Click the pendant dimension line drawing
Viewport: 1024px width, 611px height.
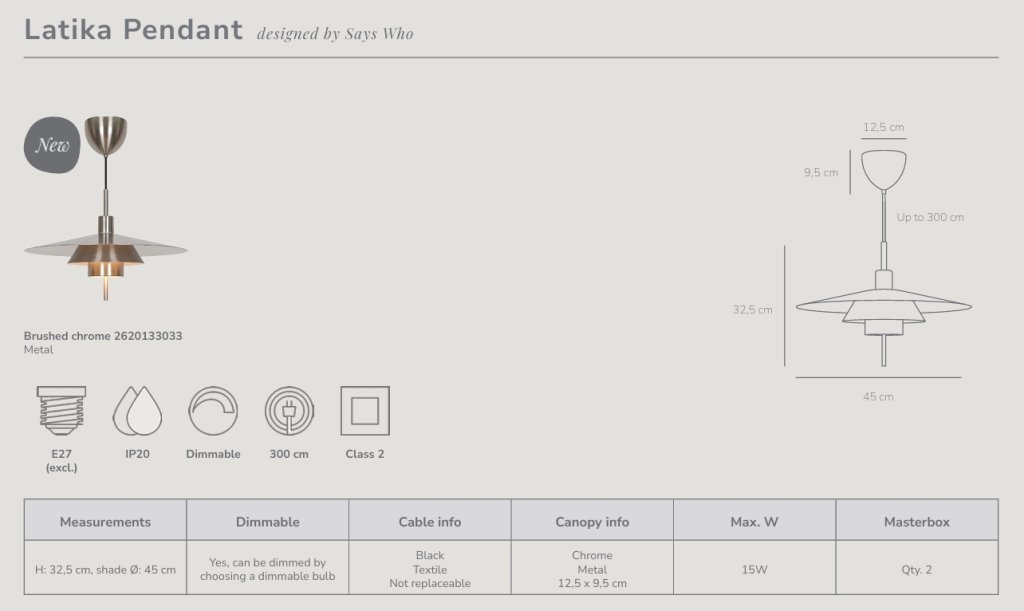[x=884, y=258]
